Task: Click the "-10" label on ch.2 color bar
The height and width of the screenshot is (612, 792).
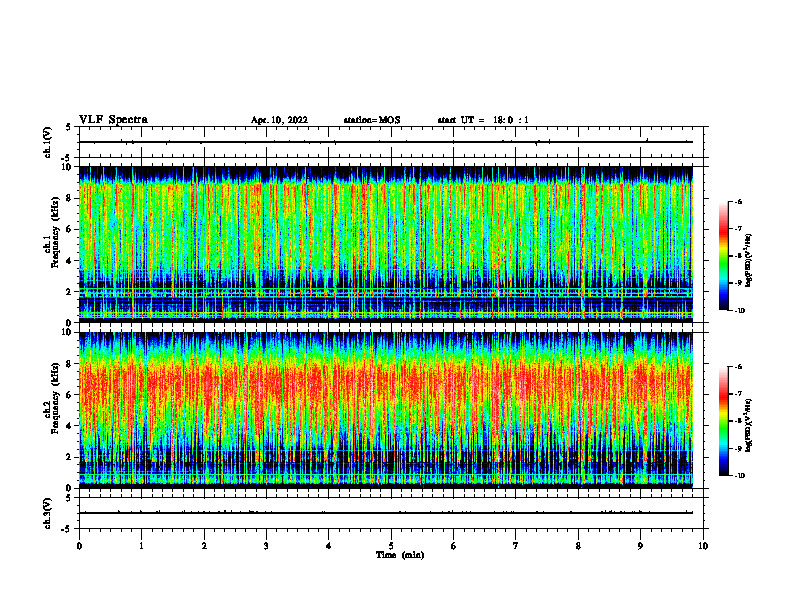Action: (x=740, y=476)
